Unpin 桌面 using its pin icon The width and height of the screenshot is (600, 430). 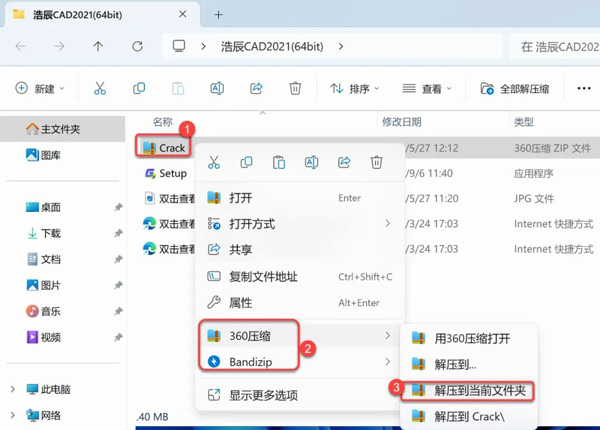click(118, 207)
